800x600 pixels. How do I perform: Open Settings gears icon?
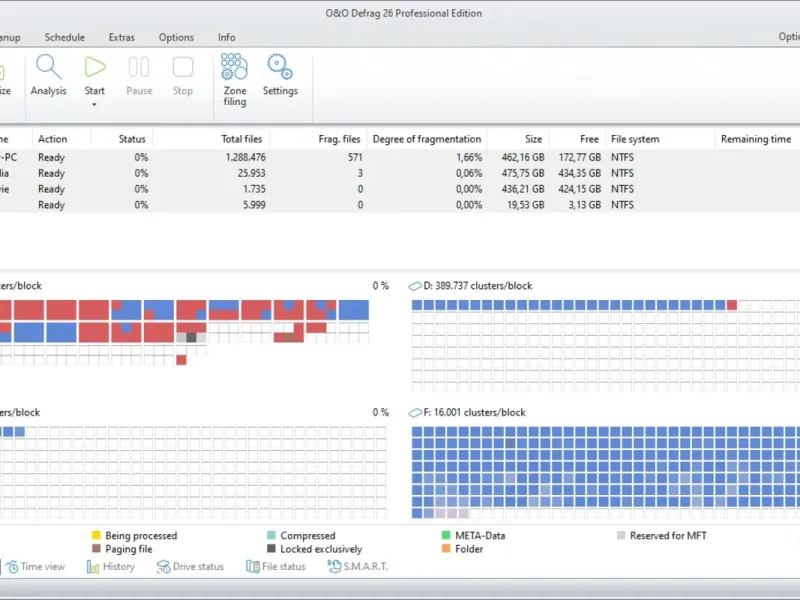tap(280, 67)
